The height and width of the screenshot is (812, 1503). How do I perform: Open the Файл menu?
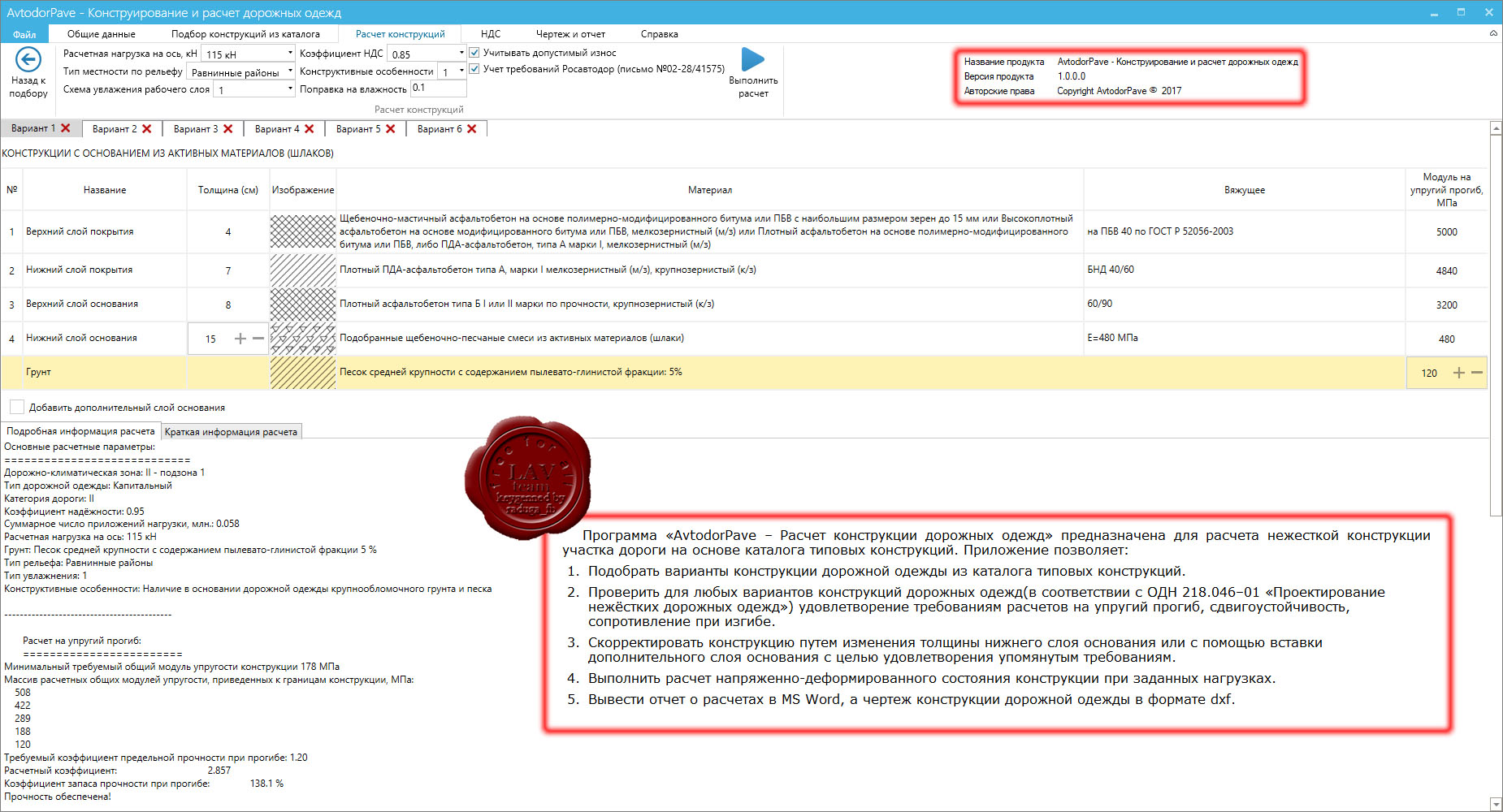click(x=24, y=34)
